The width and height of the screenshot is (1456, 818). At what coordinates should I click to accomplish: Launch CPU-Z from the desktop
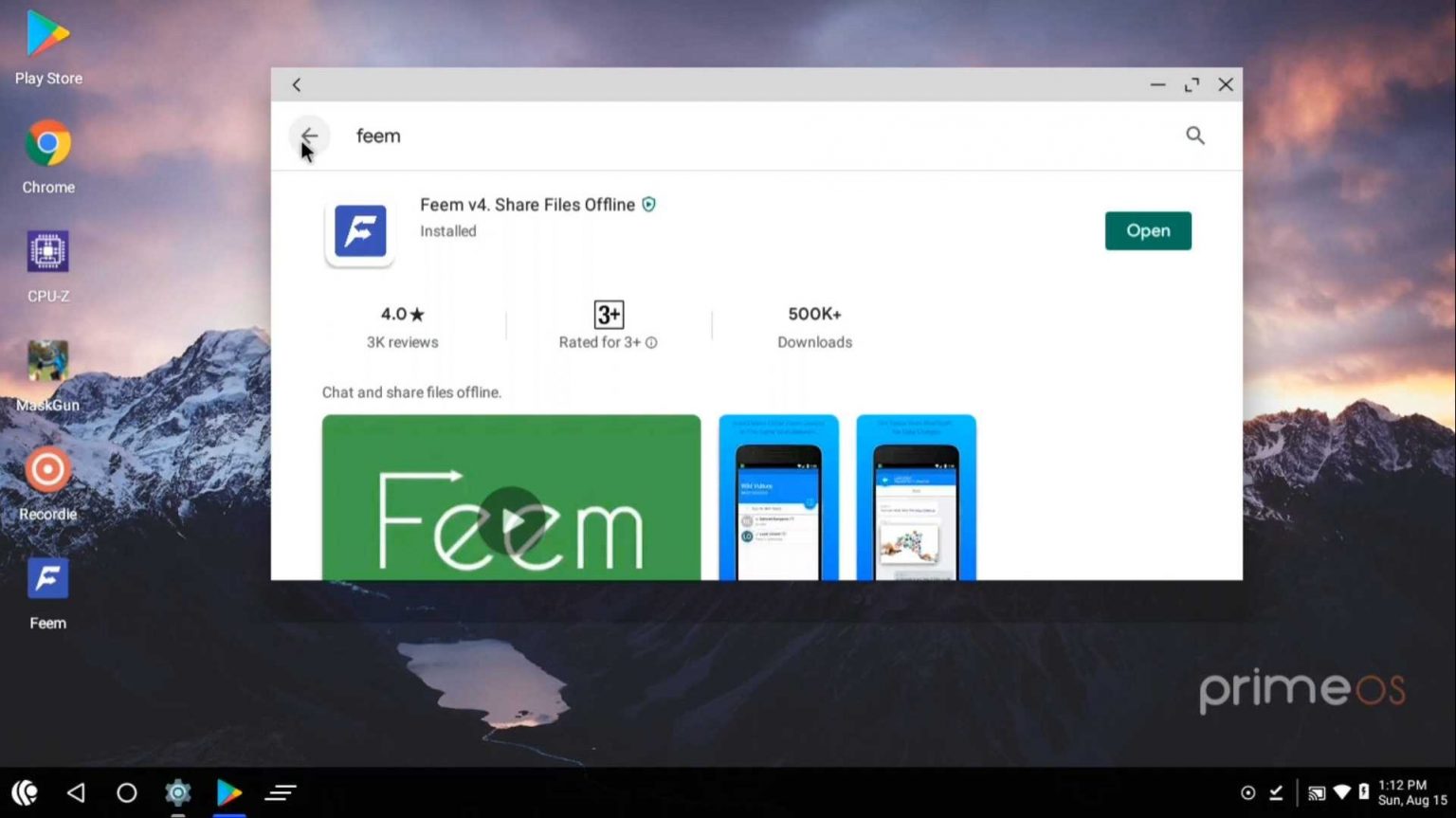[47, 251]
